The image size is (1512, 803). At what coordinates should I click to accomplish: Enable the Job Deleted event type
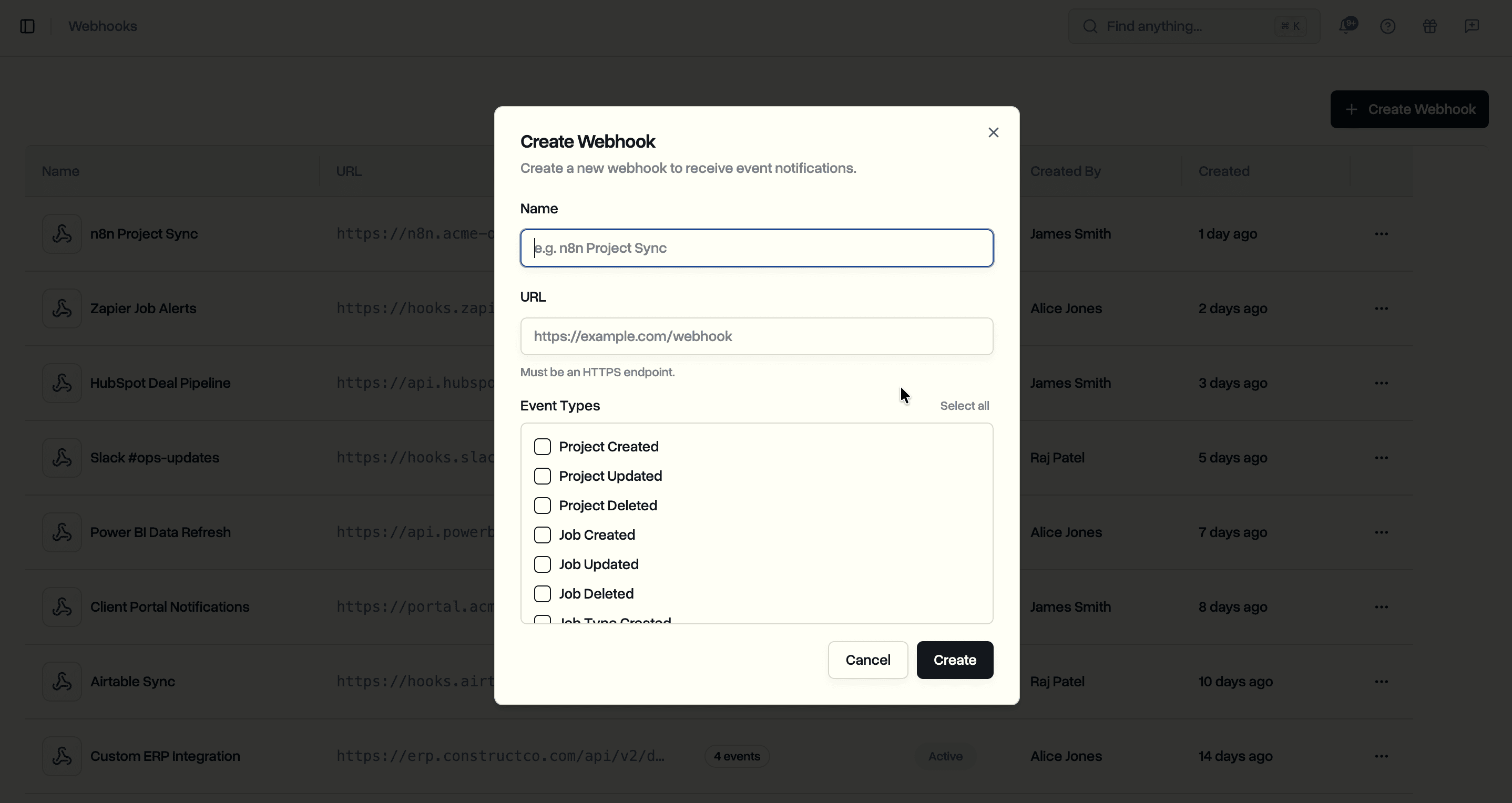(x=542, y=594)
